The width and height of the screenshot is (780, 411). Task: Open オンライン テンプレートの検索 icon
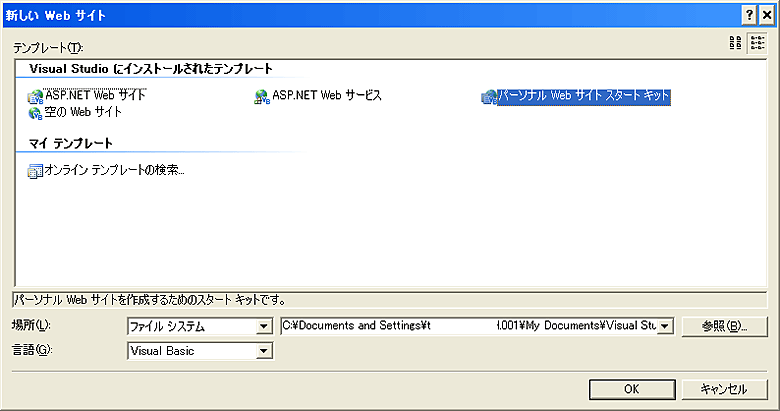(x=36, y=171)
